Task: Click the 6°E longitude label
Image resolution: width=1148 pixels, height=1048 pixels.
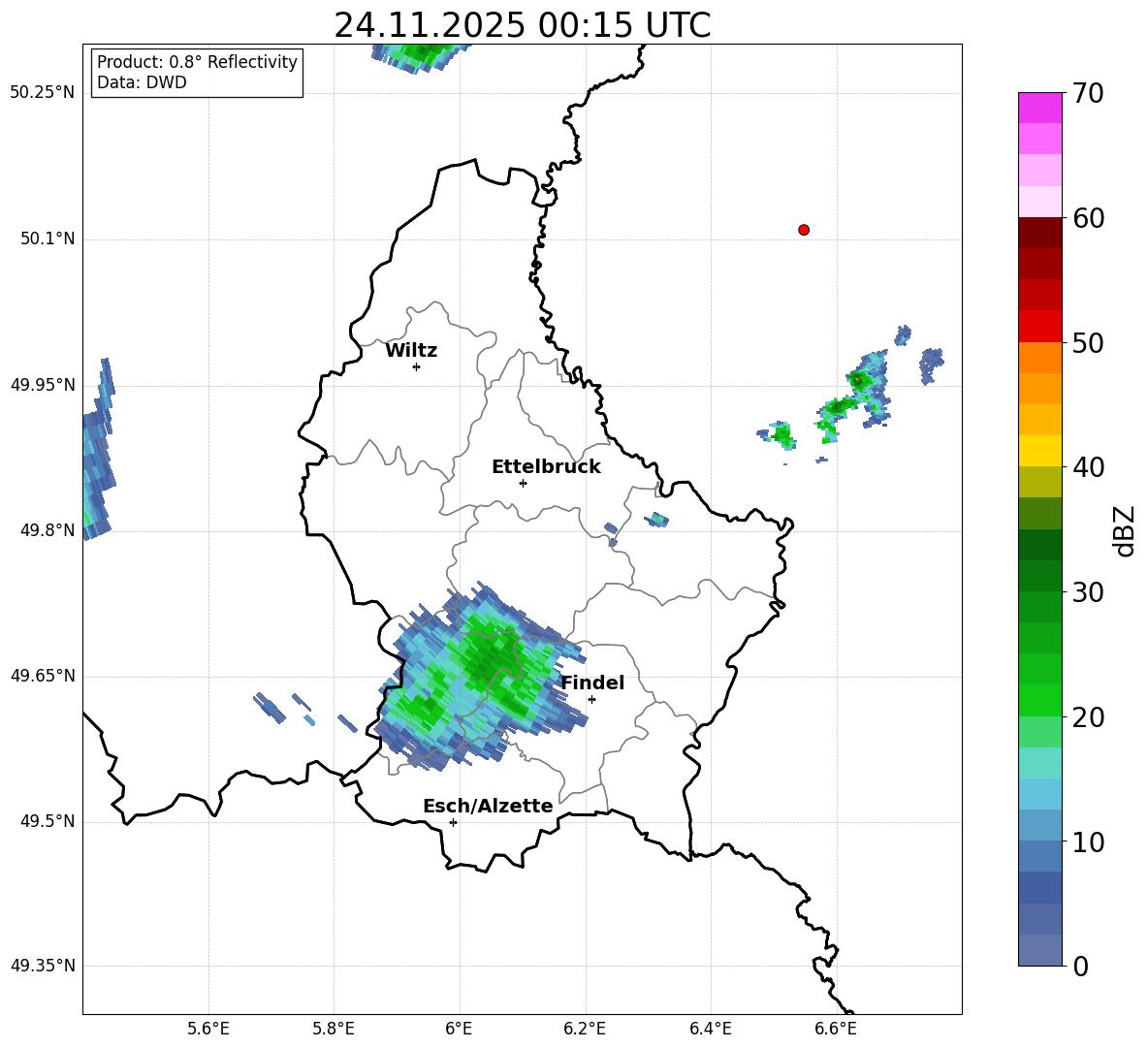Action: (459, 1029)
